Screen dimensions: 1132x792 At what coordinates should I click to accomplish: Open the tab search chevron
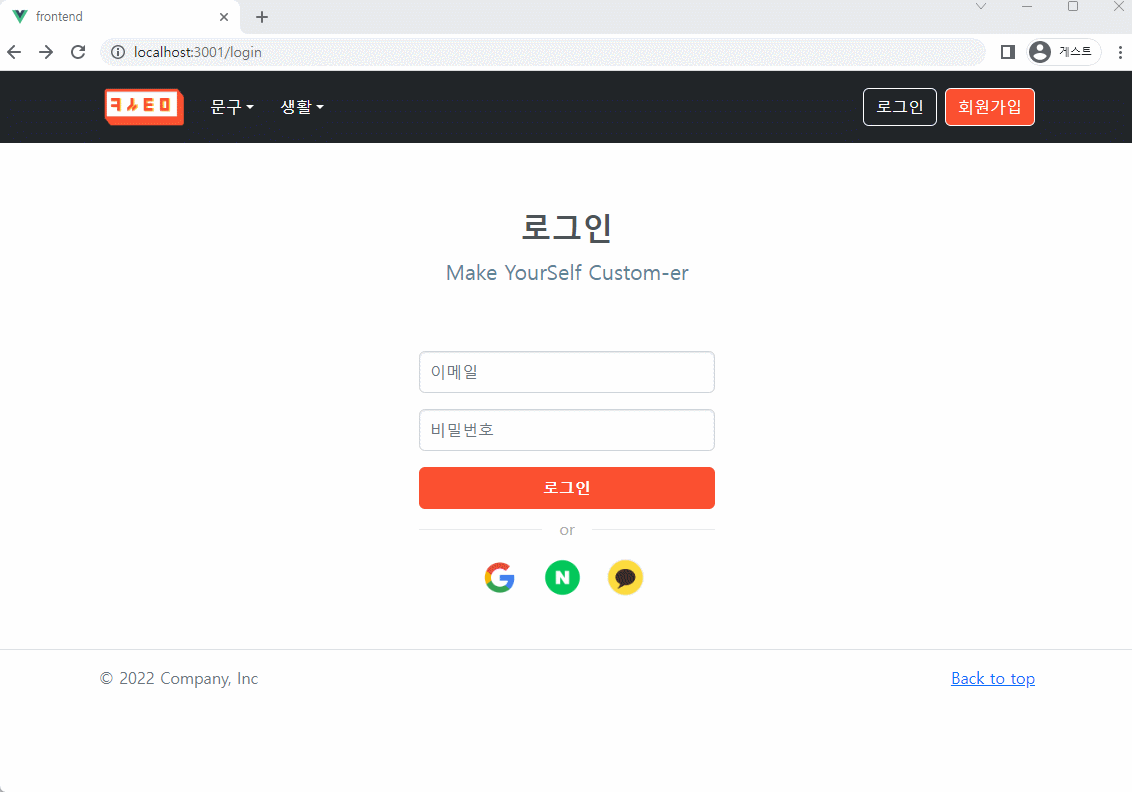tap(981, 6)
